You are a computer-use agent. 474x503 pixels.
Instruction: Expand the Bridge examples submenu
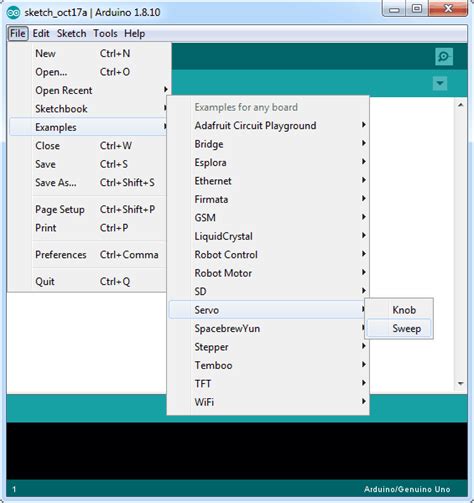click(268, 144)
